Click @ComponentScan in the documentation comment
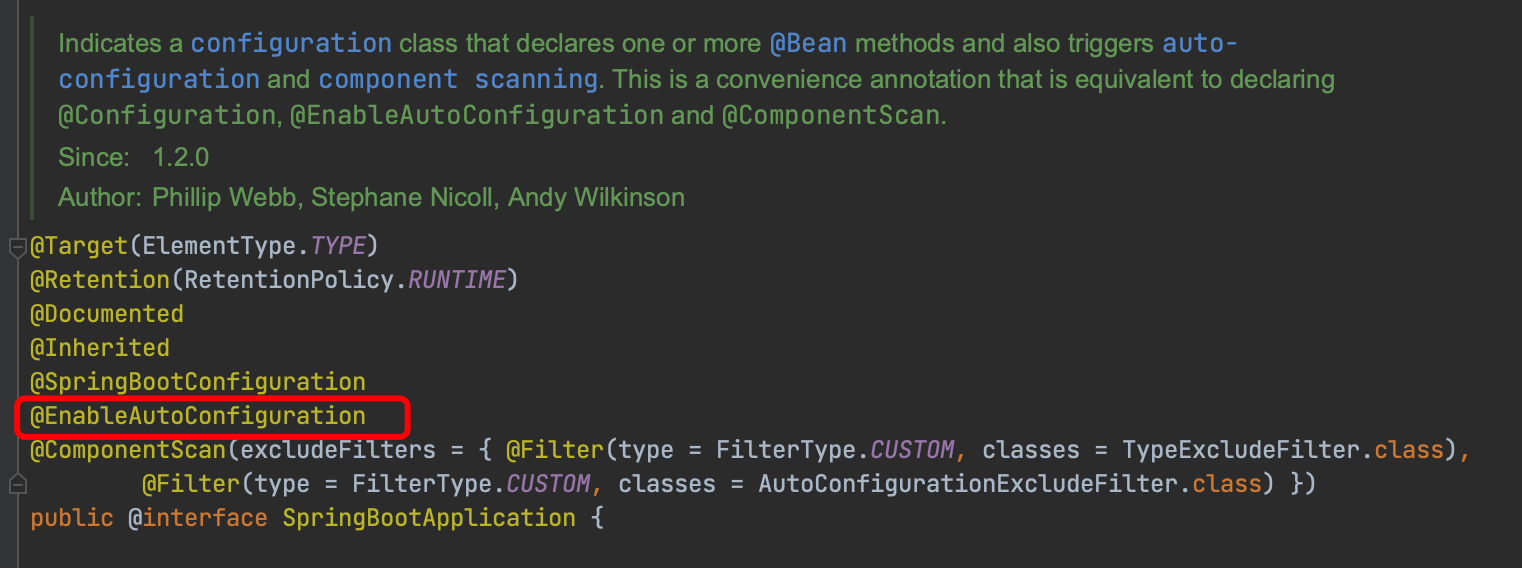The width and height of the screenshot is (1522, 568). 831,115
